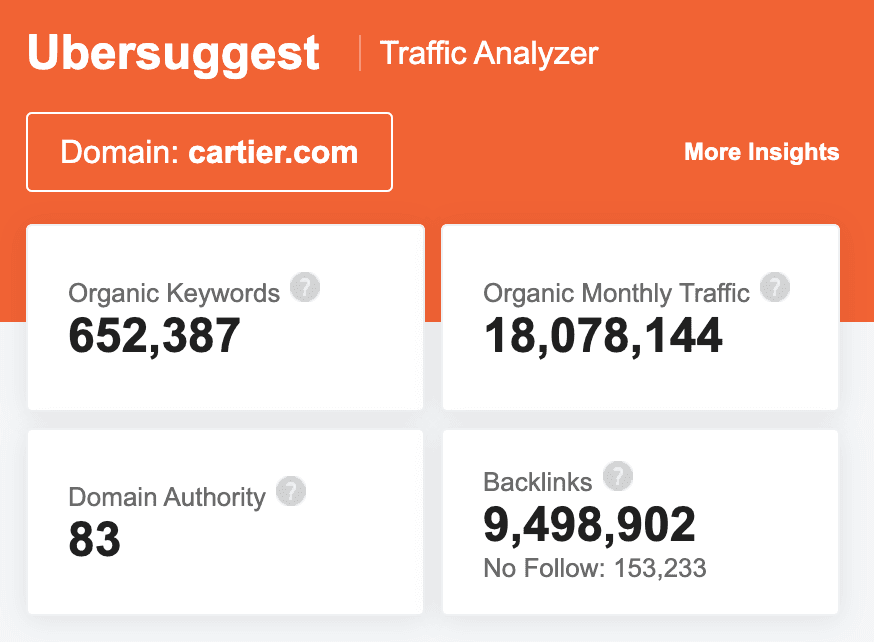Select the cartier.com domain name

click(x=273, y=153)
